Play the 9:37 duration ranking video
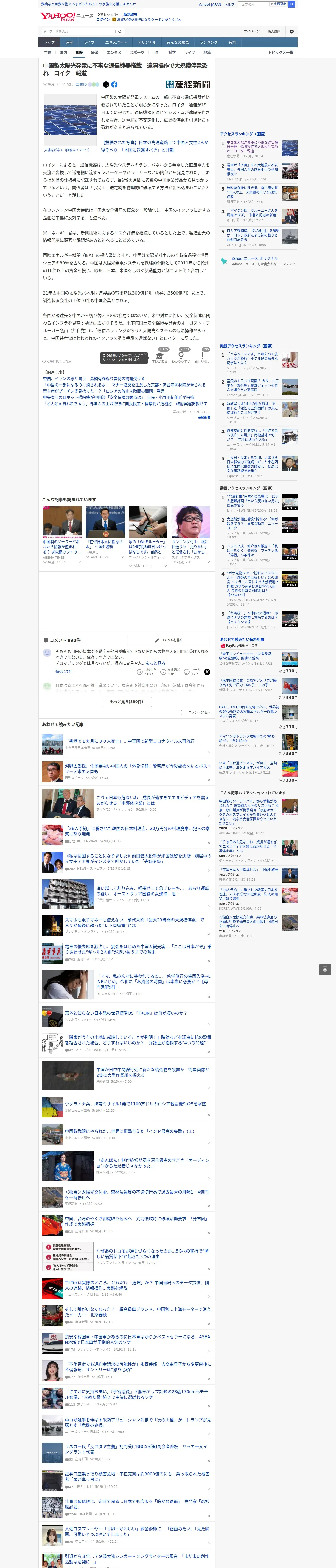The height and width of the screenshot is (1568, 336). (x=290, y=502)
